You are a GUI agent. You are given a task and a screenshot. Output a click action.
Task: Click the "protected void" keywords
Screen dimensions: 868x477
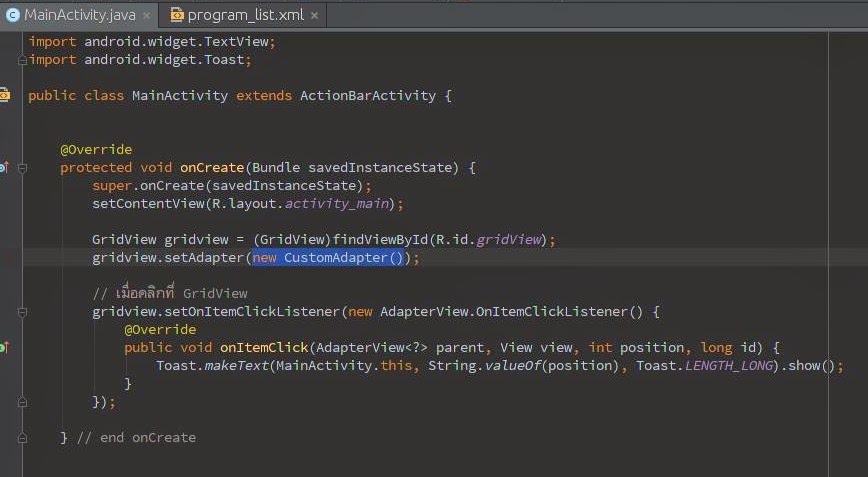click(116, 168)
